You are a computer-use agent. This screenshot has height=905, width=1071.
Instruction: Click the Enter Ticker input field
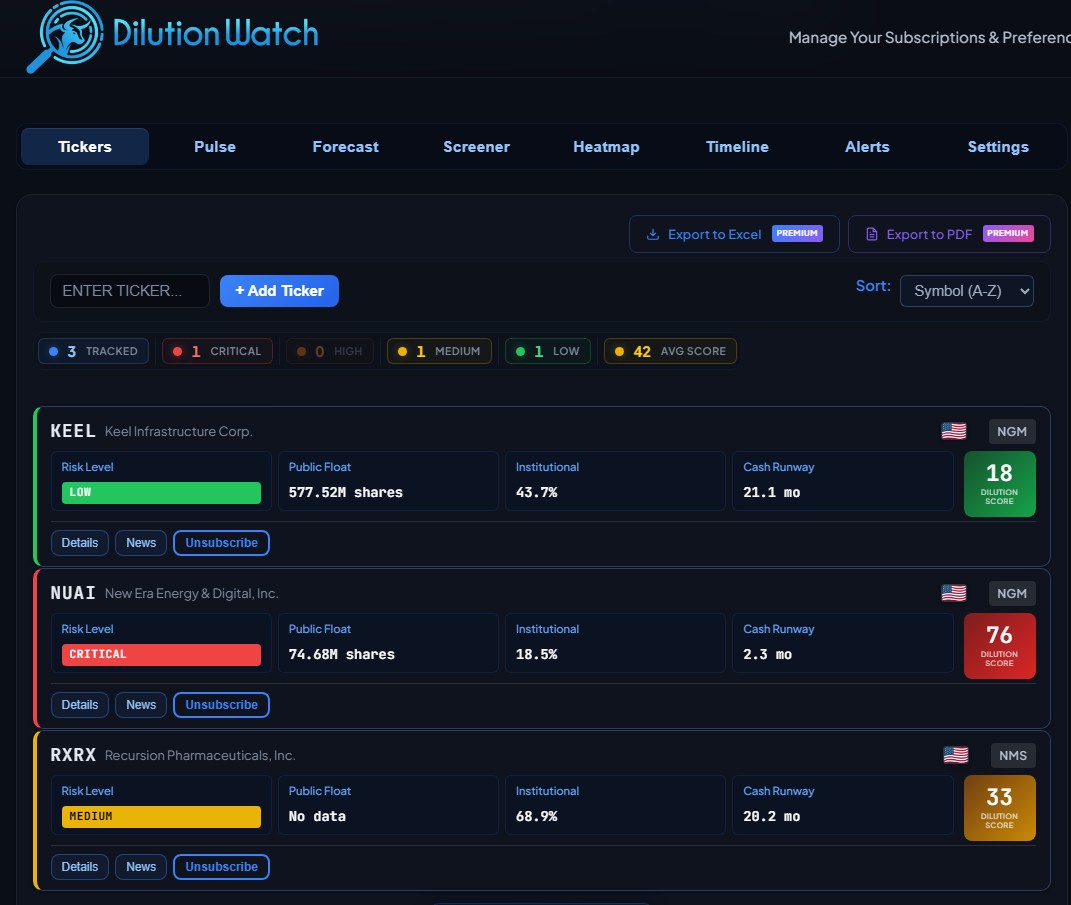pos(130,291)
